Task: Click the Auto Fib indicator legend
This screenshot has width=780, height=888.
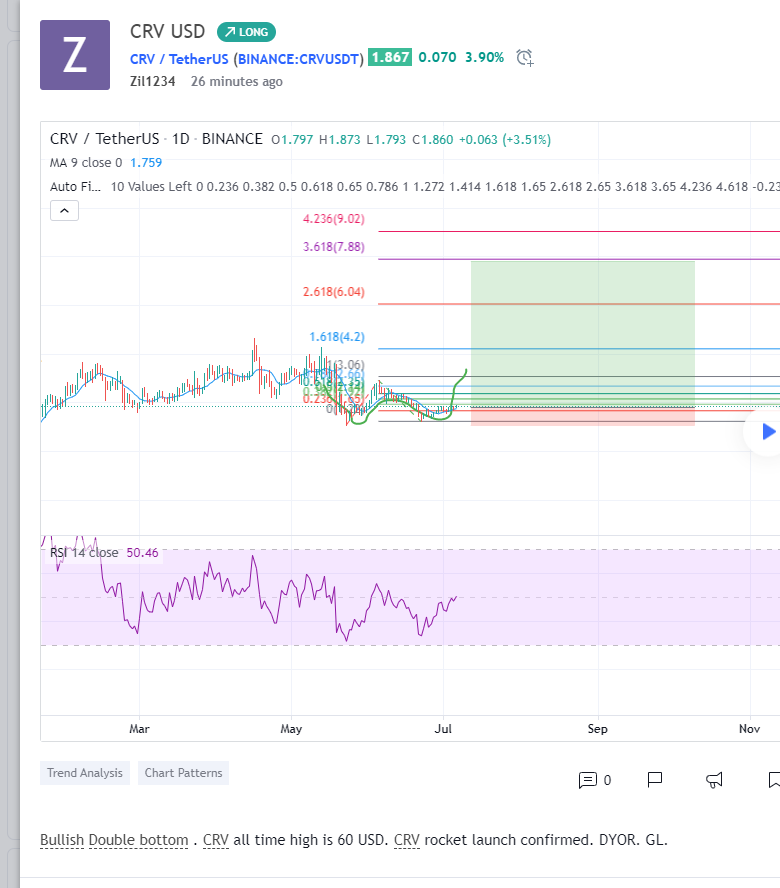Action: [76, 186]
